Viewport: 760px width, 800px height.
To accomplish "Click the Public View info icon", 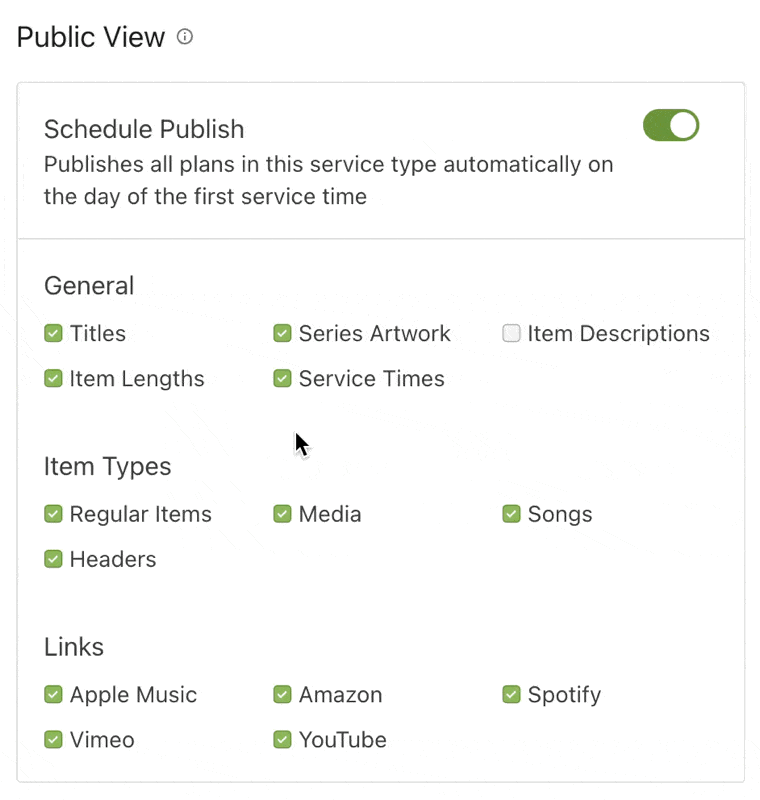I will click(x=184, y=37).
